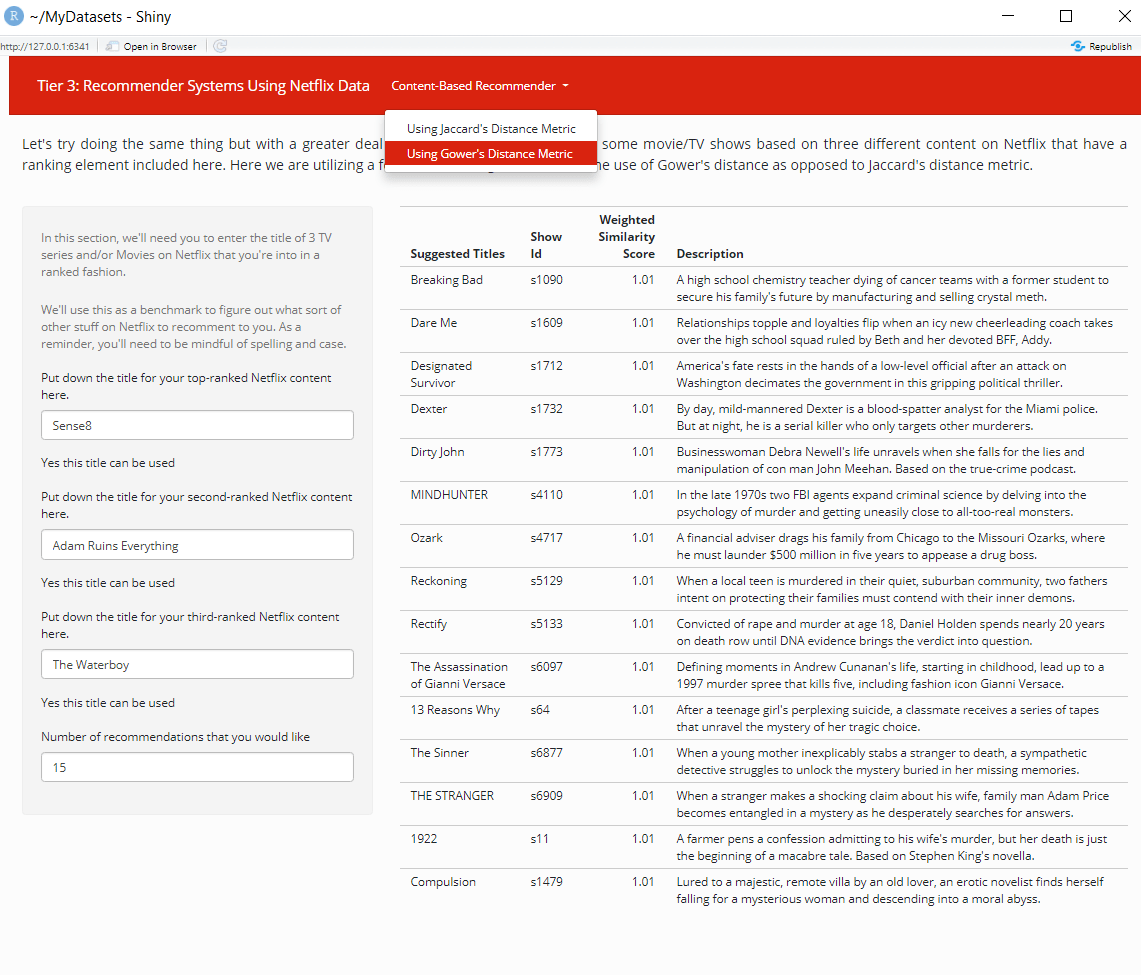Click show id s1773

(x=546, y=452)
